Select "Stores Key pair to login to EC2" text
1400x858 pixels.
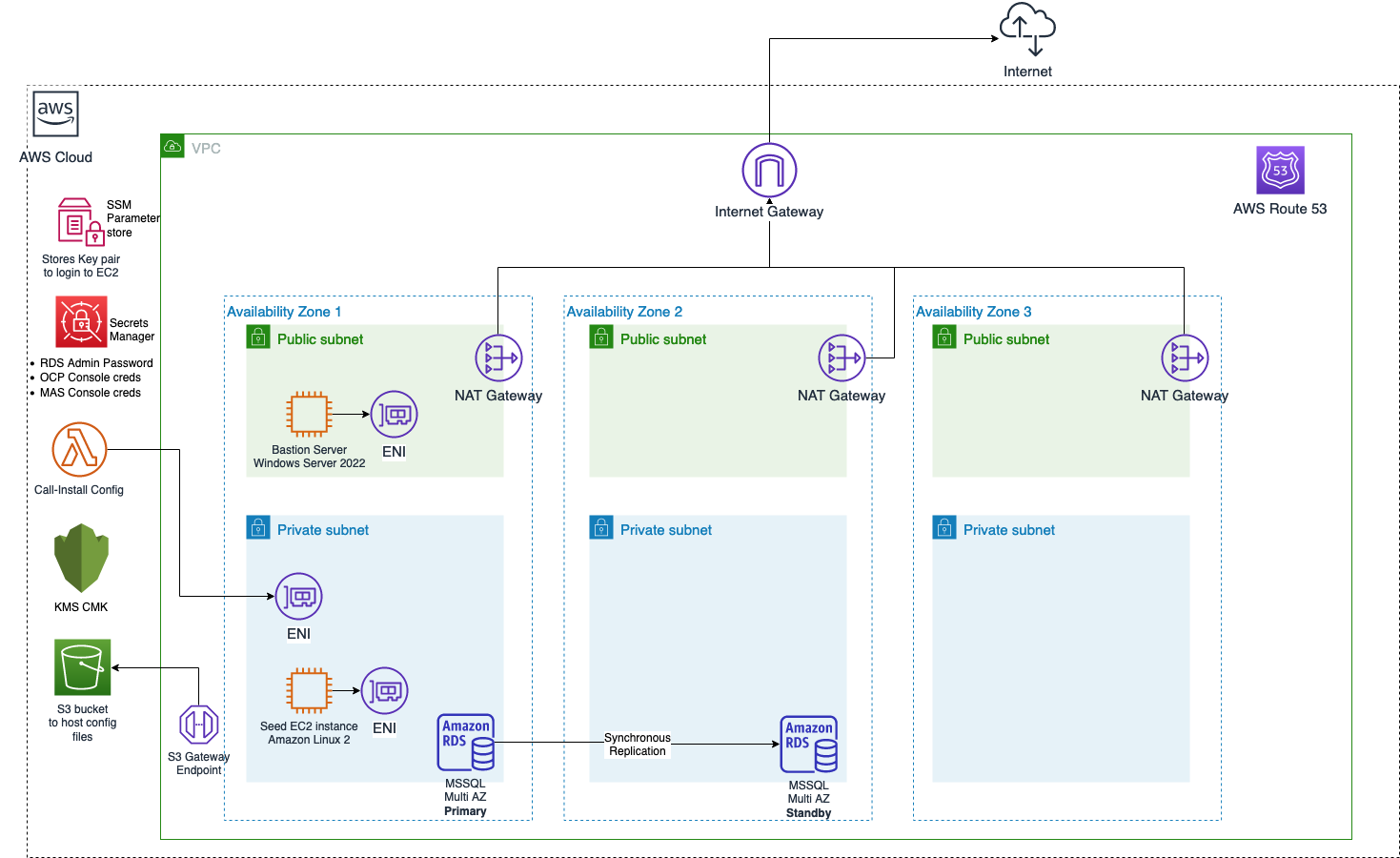pyautogui.click(x=81, y=266)
